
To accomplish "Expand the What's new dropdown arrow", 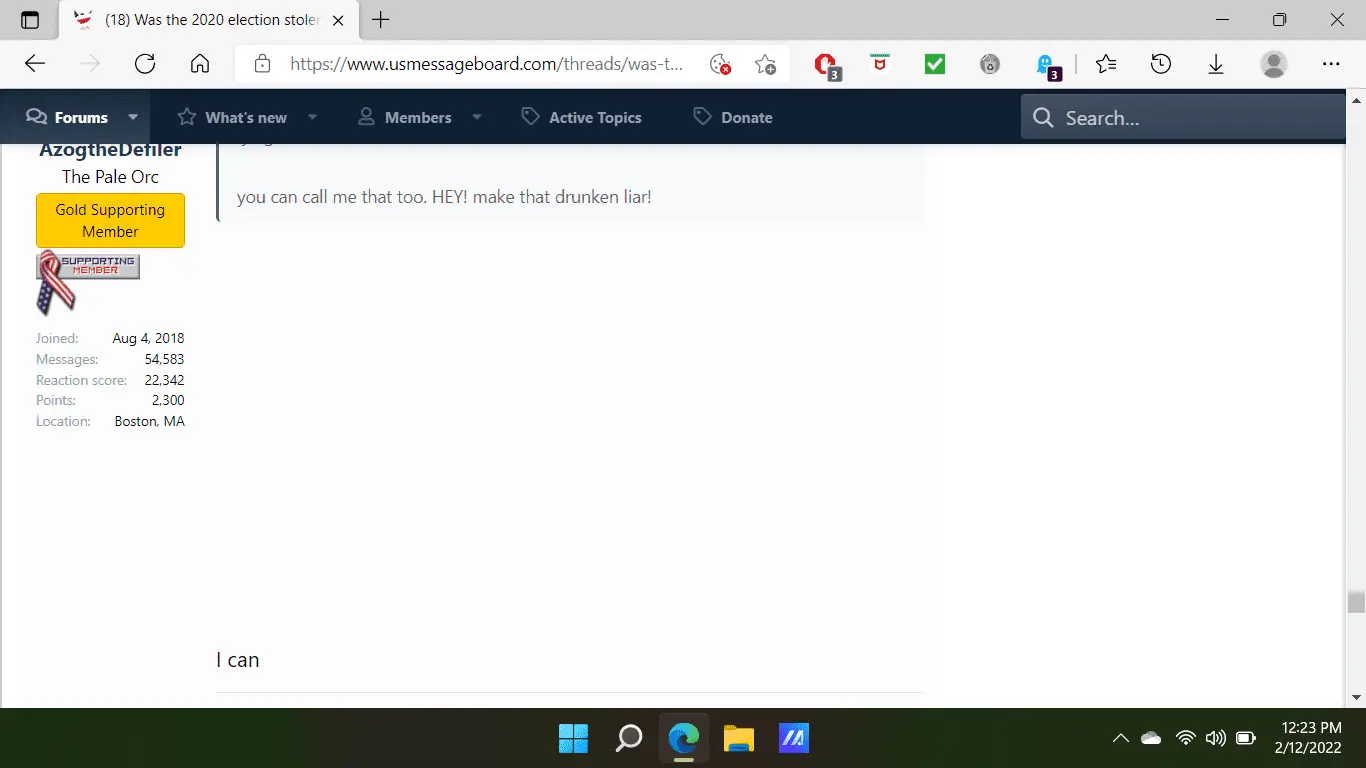I will tap(312, 117).
